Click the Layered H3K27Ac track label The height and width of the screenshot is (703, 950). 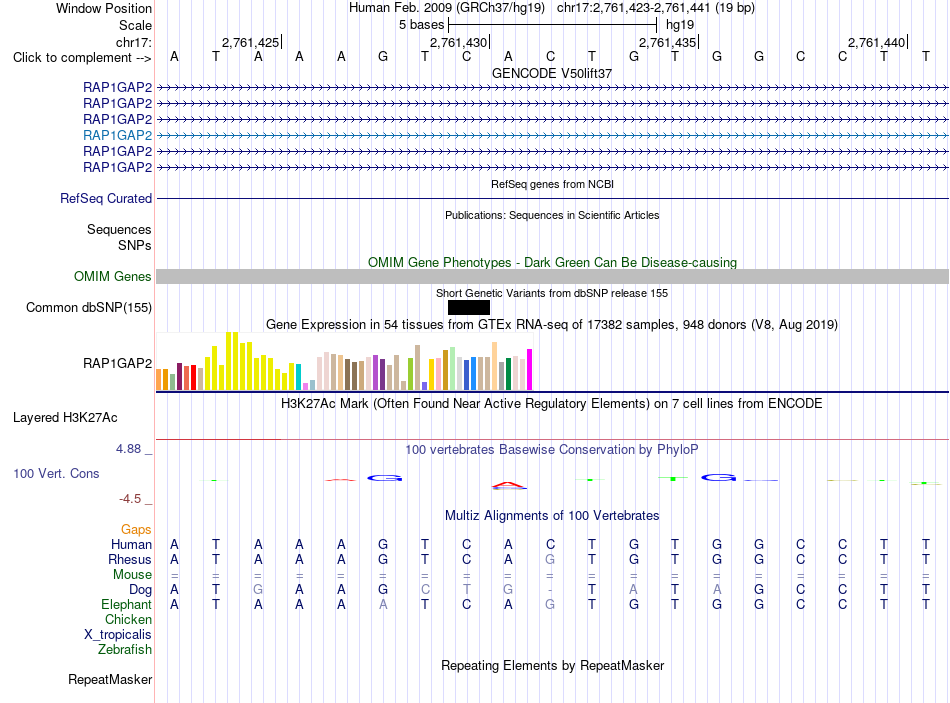(65, 418)
